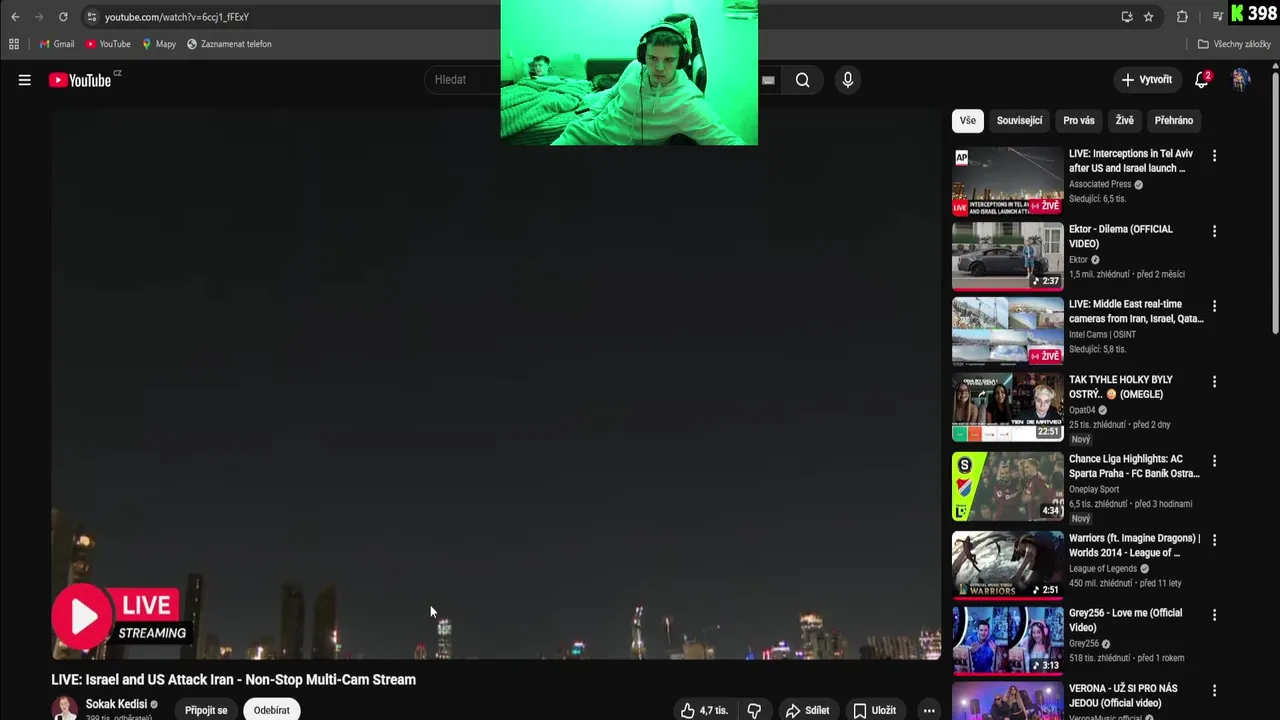Open the browser extensions puzzle icon
Image resolution: width=1280 pixels, height=720 pixels.
pos(1182,17)
